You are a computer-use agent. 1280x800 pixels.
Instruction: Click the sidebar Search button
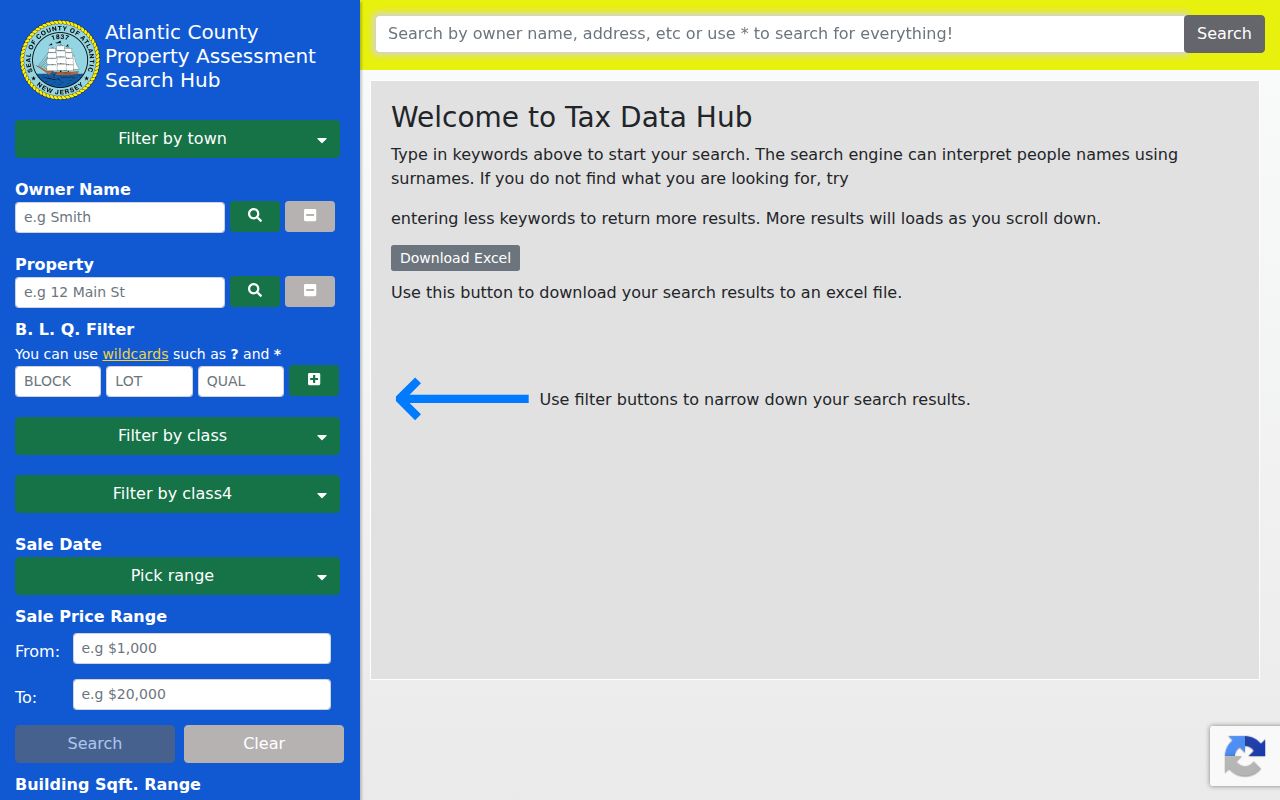coord(95,744)
